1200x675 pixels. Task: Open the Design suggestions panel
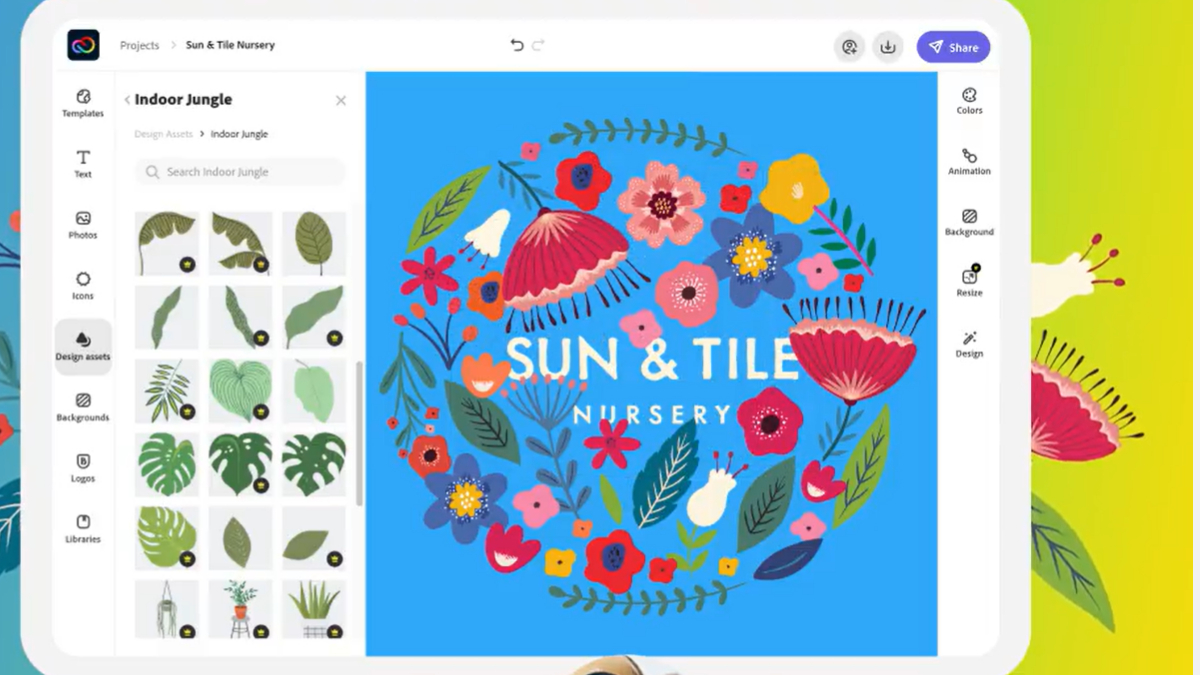coord(968,344)
